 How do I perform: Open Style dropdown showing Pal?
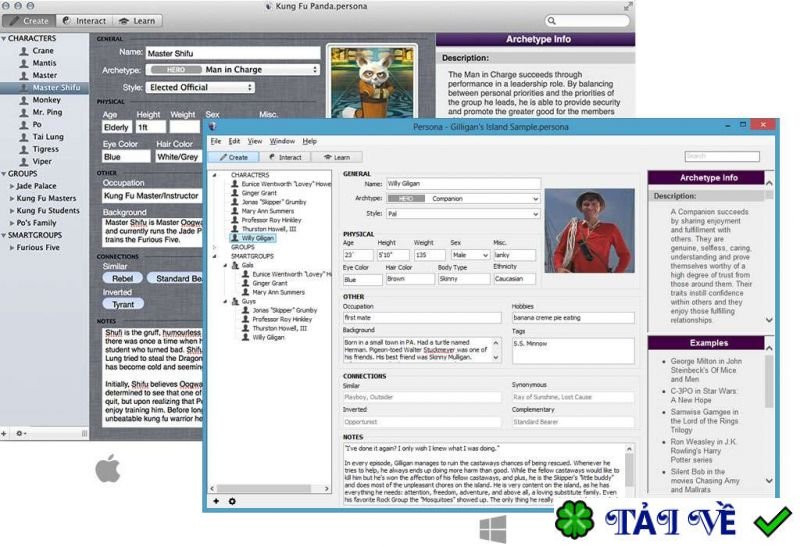463,214
